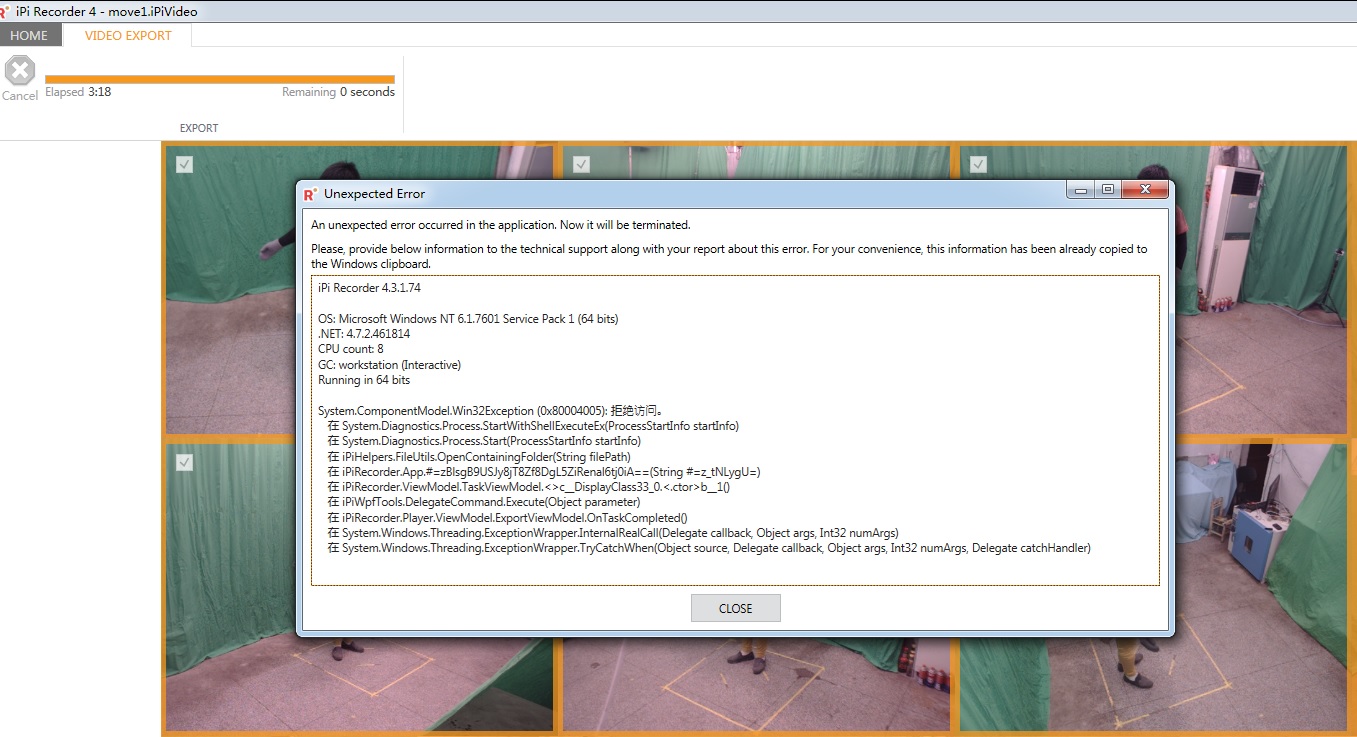Click the error details text box
1357x737 pixels.
[x=735, y=430]
